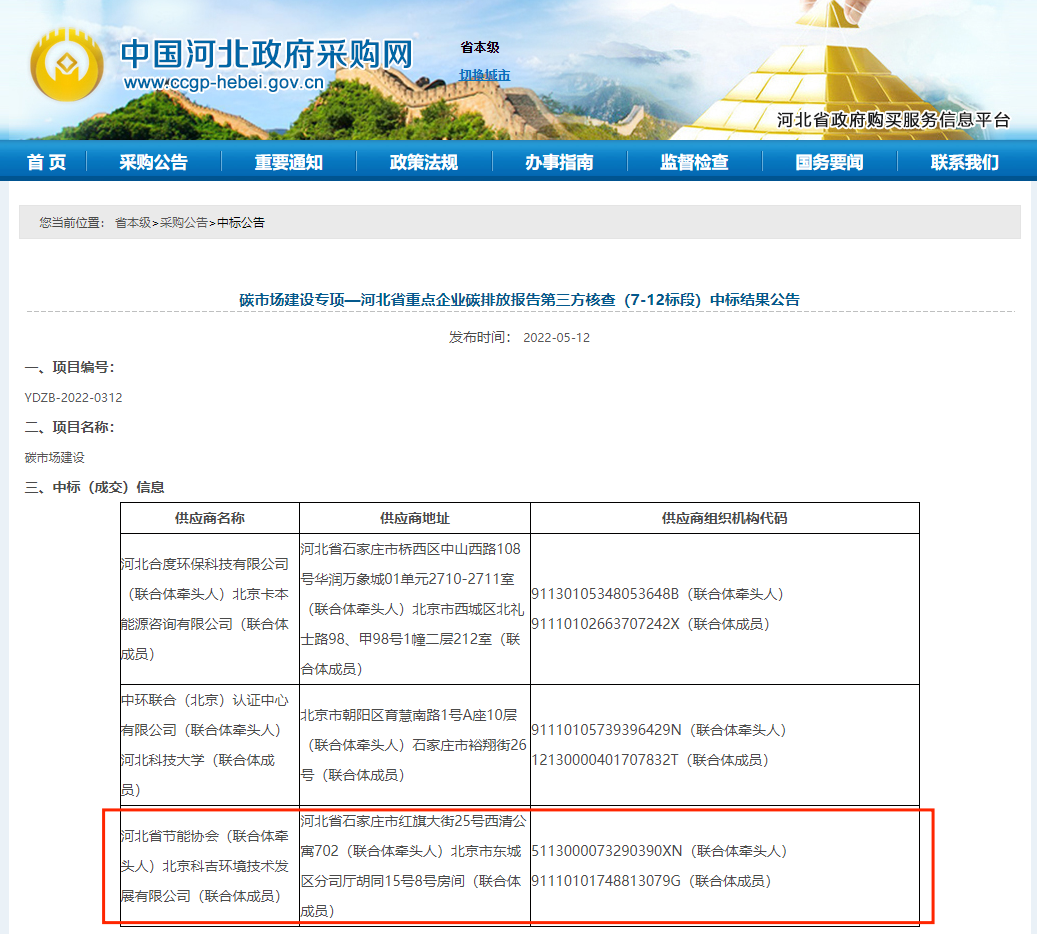This screenshot has height=934, width=1037.
Task: Select 中标公告 in the breadcrumb trail
Action: [x=240, y=223]
